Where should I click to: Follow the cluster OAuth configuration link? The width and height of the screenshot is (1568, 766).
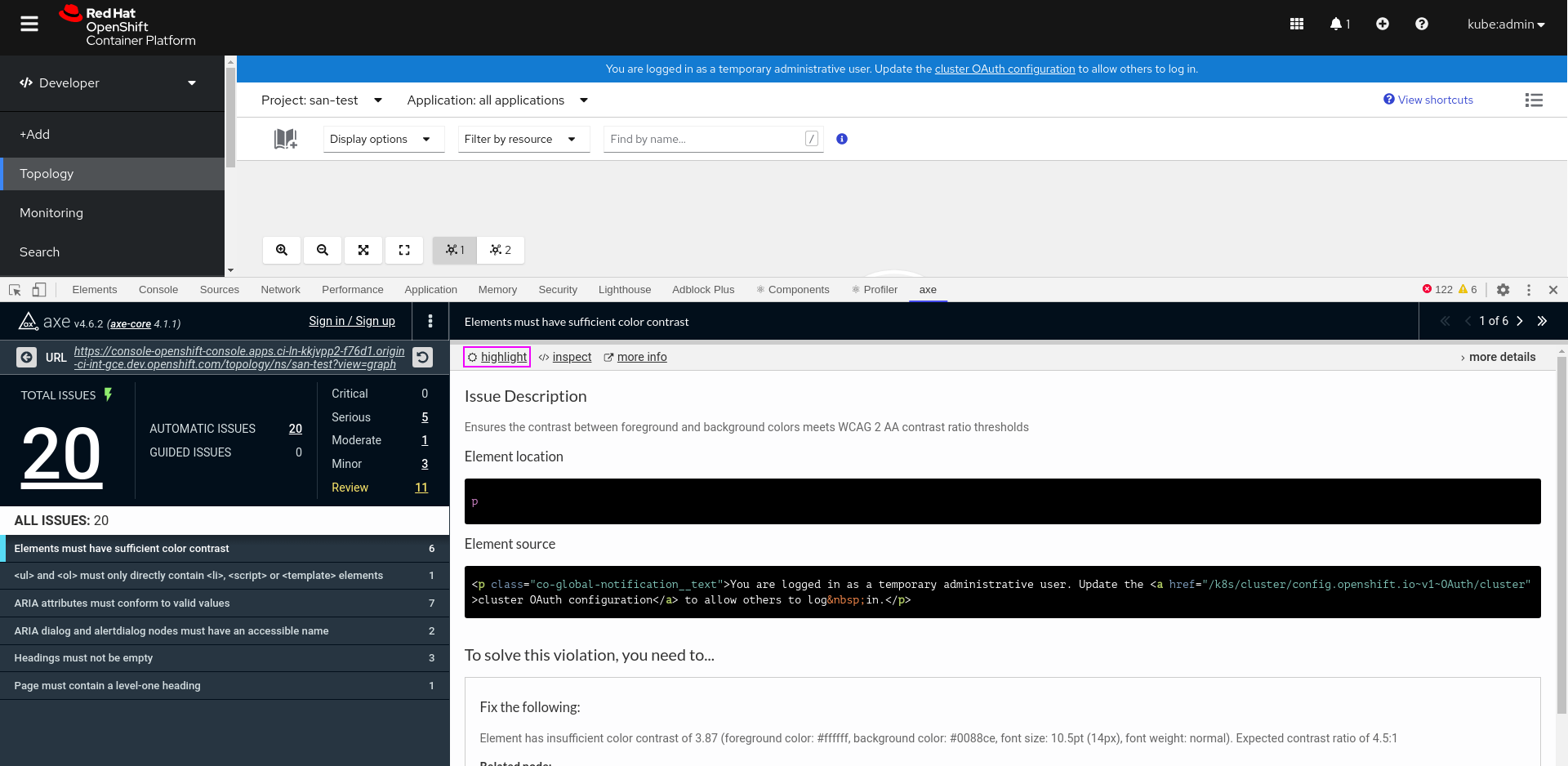click(1004, 69)
